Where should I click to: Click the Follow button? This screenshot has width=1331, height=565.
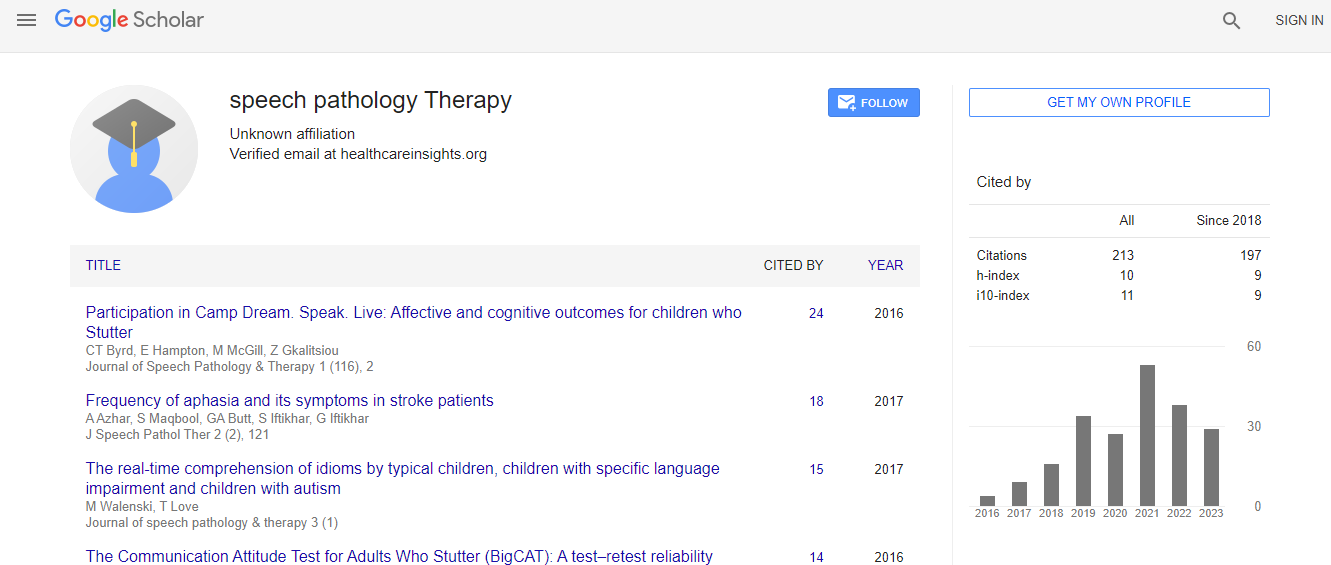click(x=873, y=103)
